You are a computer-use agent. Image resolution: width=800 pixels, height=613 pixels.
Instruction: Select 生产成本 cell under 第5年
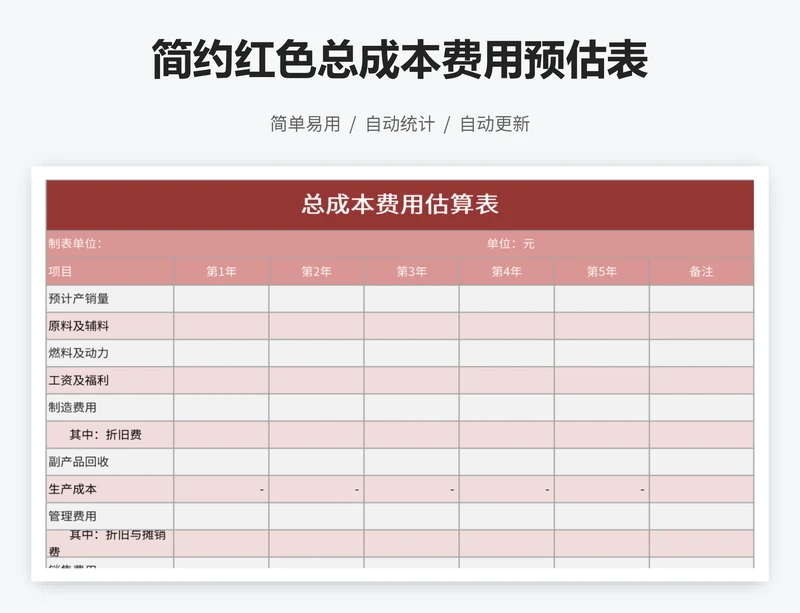coord(602,489)
